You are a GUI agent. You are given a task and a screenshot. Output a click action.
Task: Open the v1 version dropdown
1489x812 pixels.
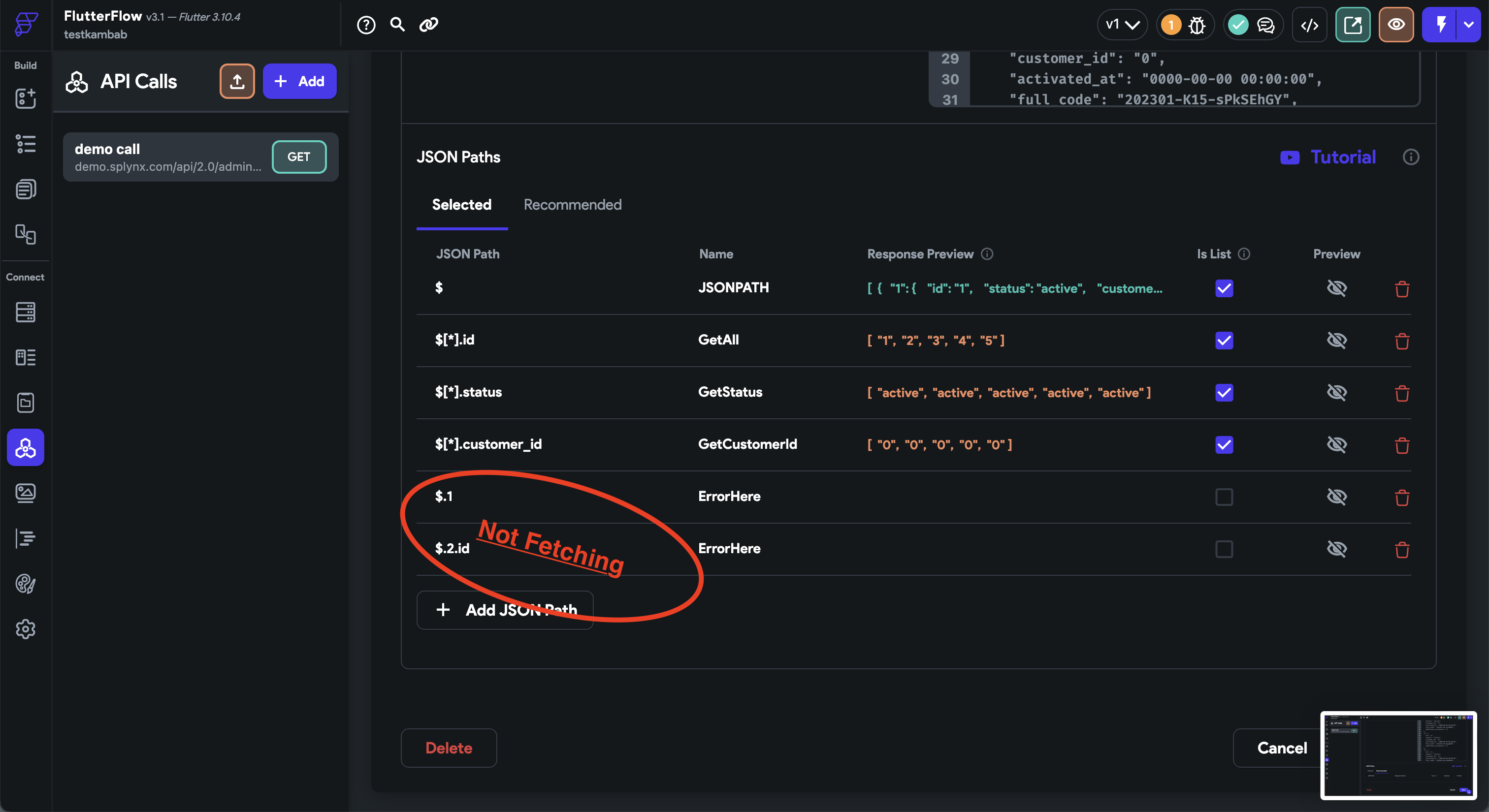(1122, 25)
